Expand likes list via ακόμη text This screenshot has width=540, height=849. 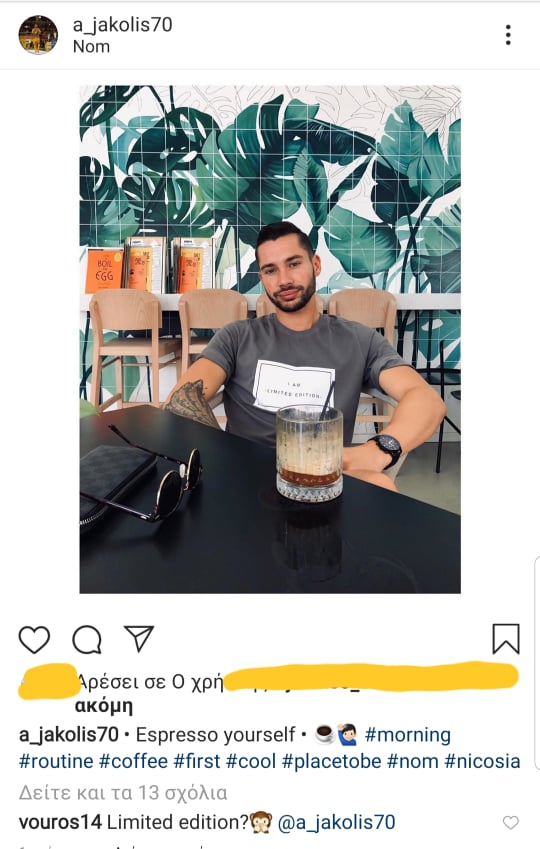point(103,706)
